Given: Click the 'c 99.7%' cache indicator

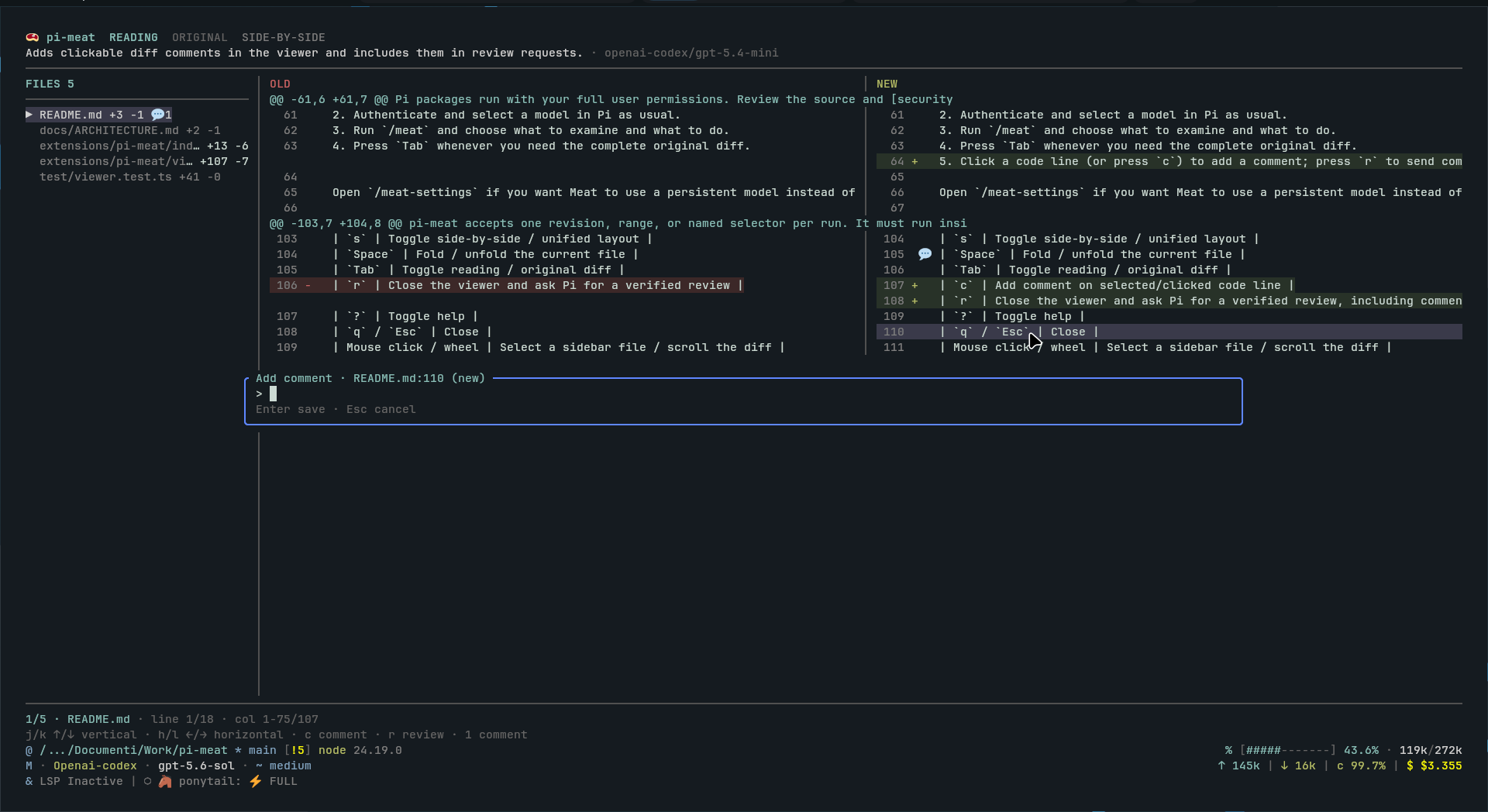Looking at the screenshot, I should click(x=1361, y=766).
